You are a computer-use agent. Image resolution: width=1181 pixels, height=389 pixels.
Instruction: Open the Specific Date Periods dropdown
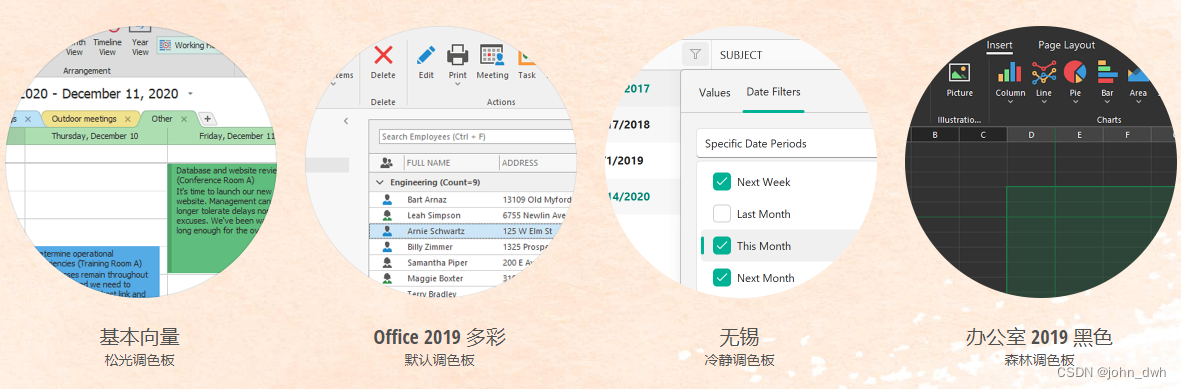787,143
